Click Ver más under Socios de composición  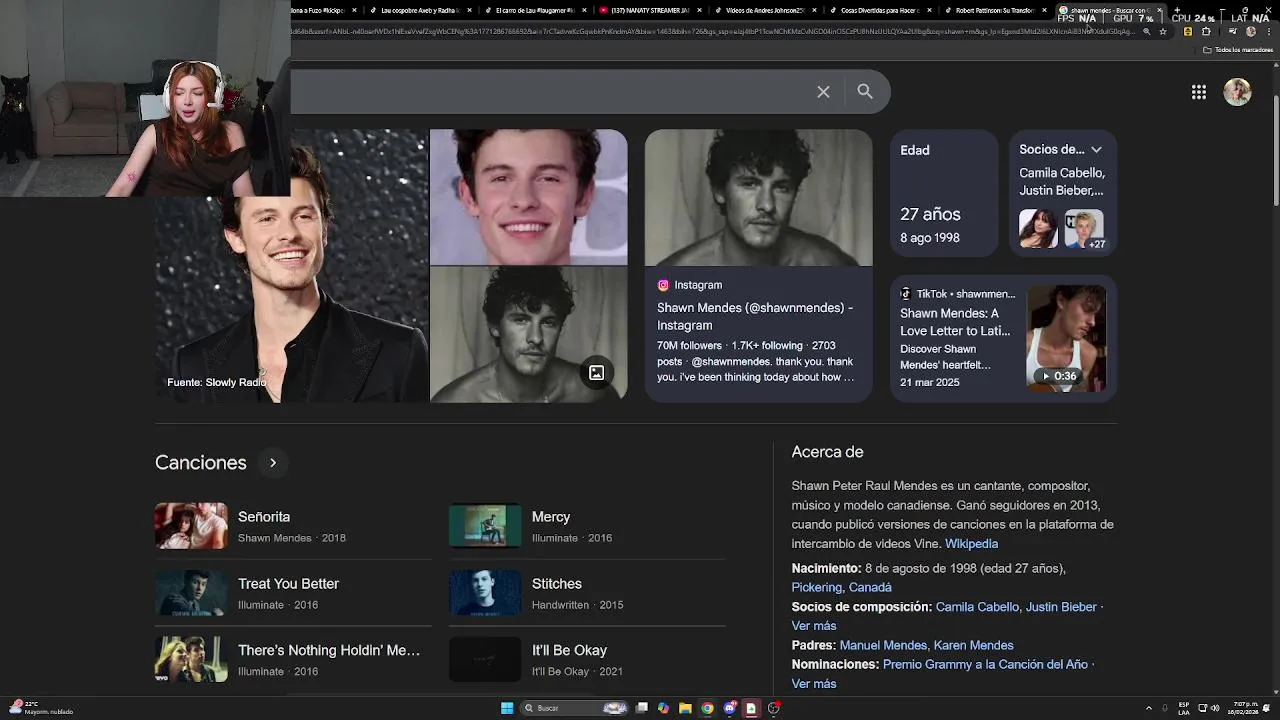(813, 626)
